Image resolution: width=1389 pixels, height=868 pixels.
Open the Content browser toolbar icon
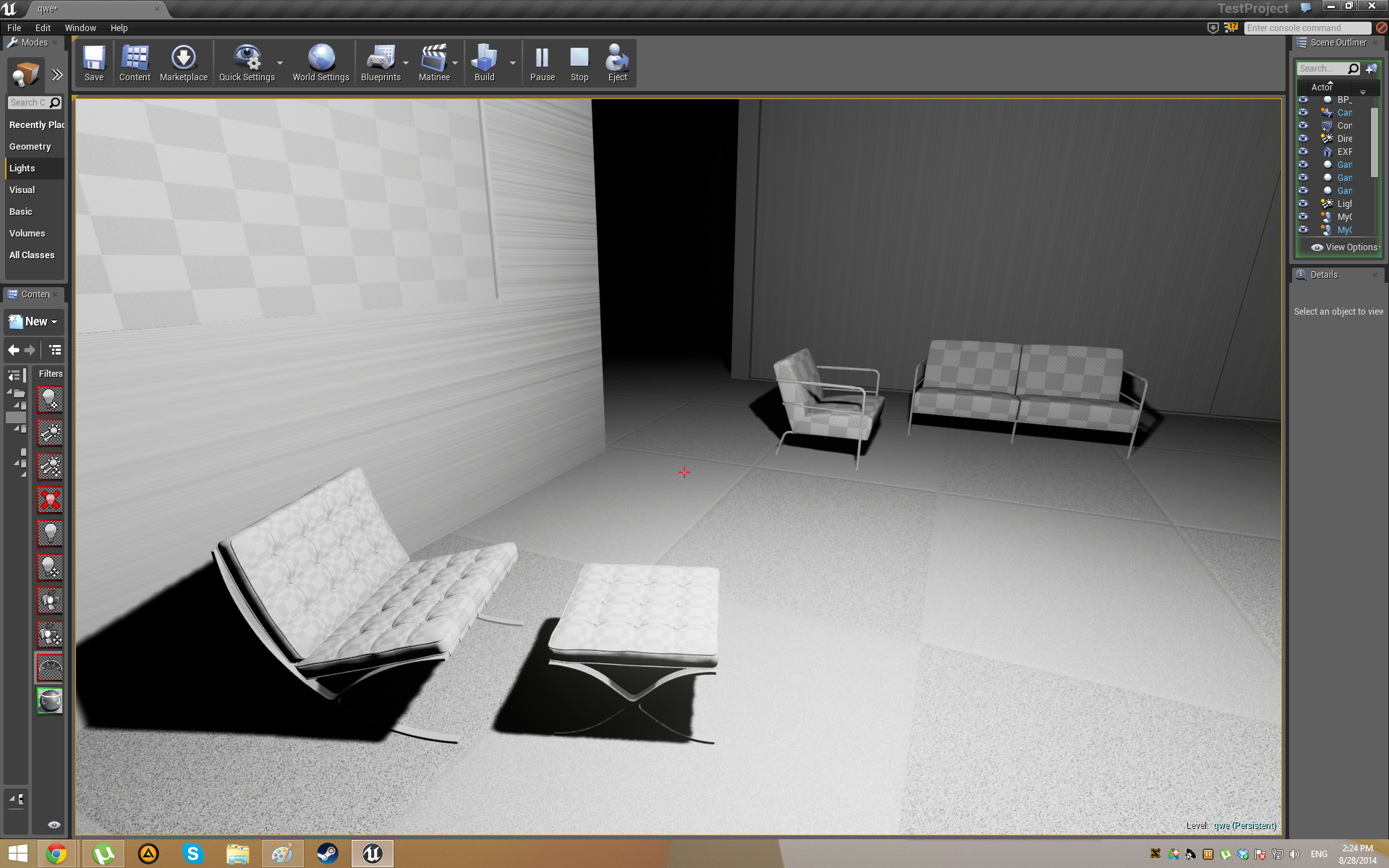click(x=135, y=64)
